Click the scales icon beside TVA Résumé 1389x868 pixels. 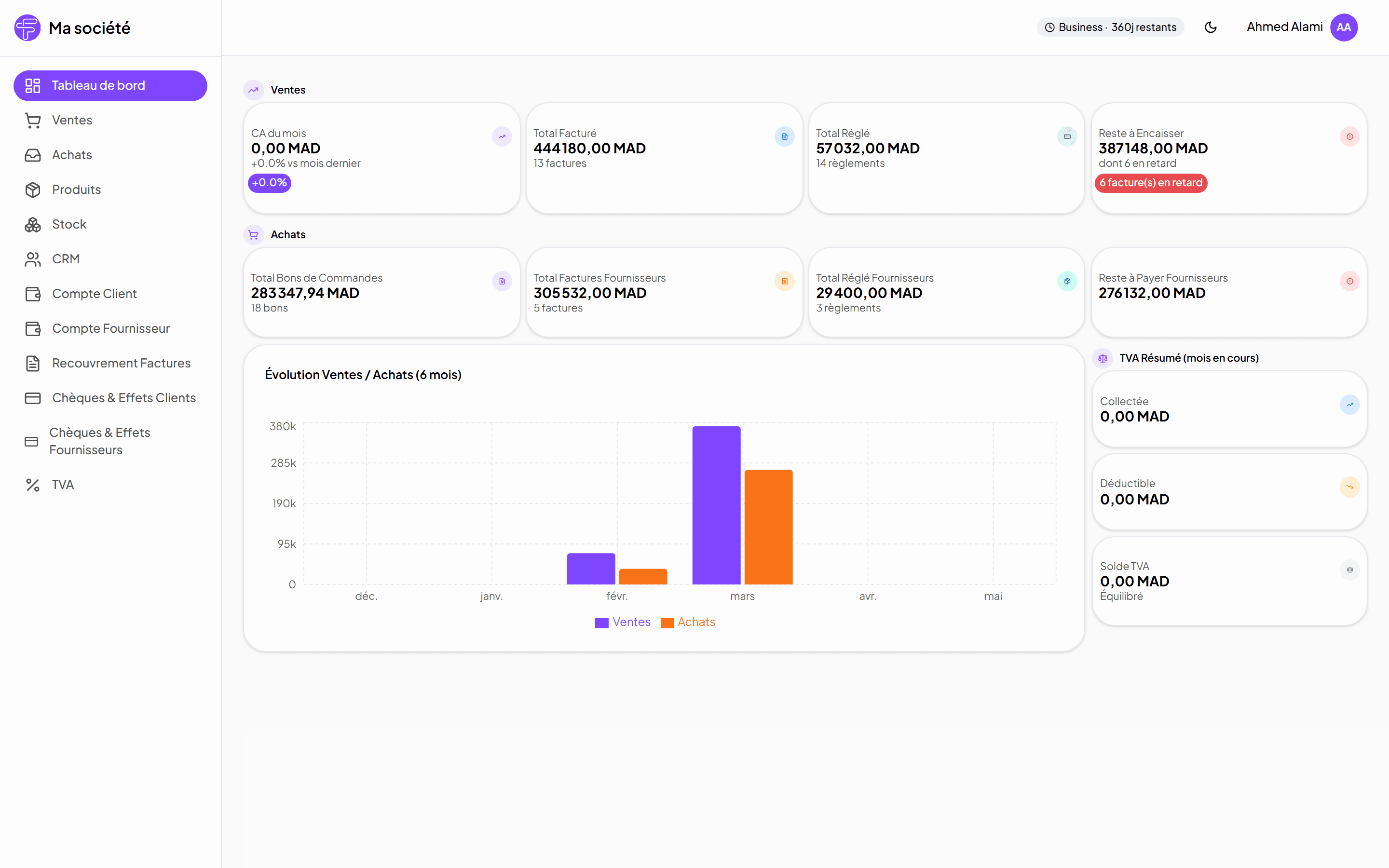[1103, 358]
